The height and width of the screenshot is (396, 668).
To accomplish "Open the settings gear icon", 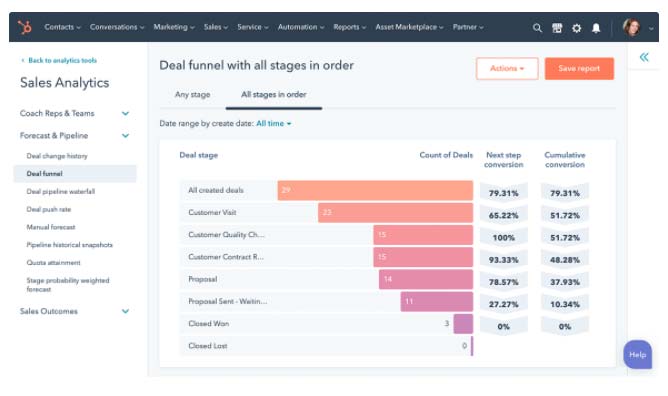I will point(576,28).
